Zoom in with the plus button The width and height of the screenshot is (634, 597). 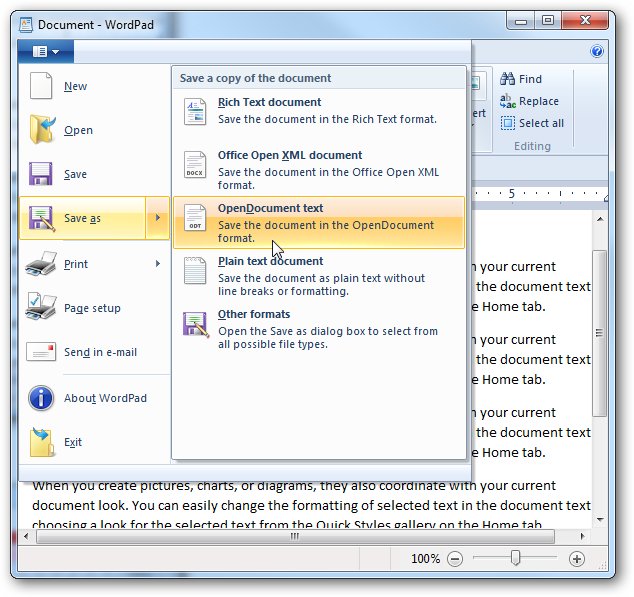click(x=577, y=559)
